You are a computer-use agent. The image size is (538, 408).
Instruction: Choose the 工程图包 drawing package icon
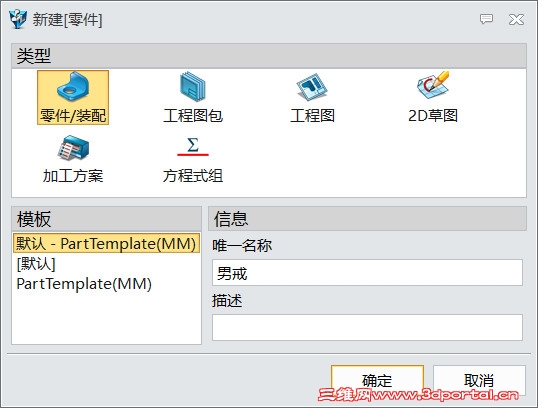coord(192,86)
